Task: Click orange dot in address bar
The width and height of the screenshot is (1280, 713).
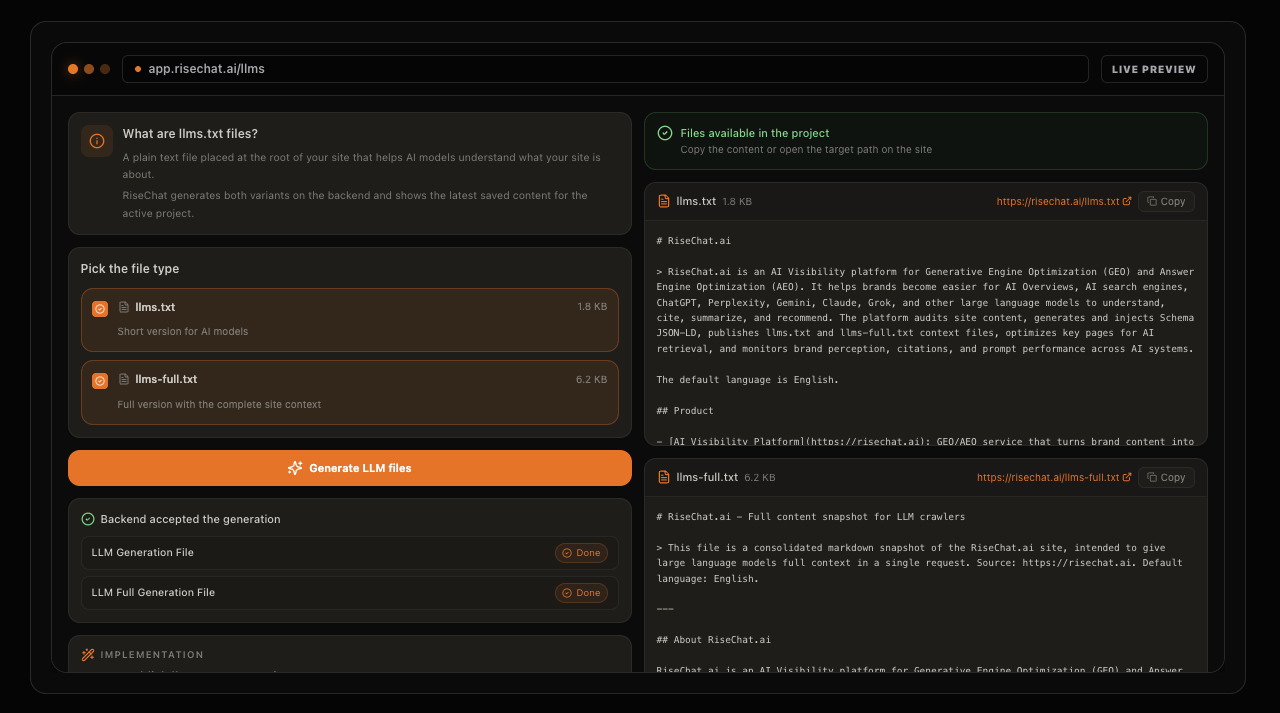Action: pos(138,69)
